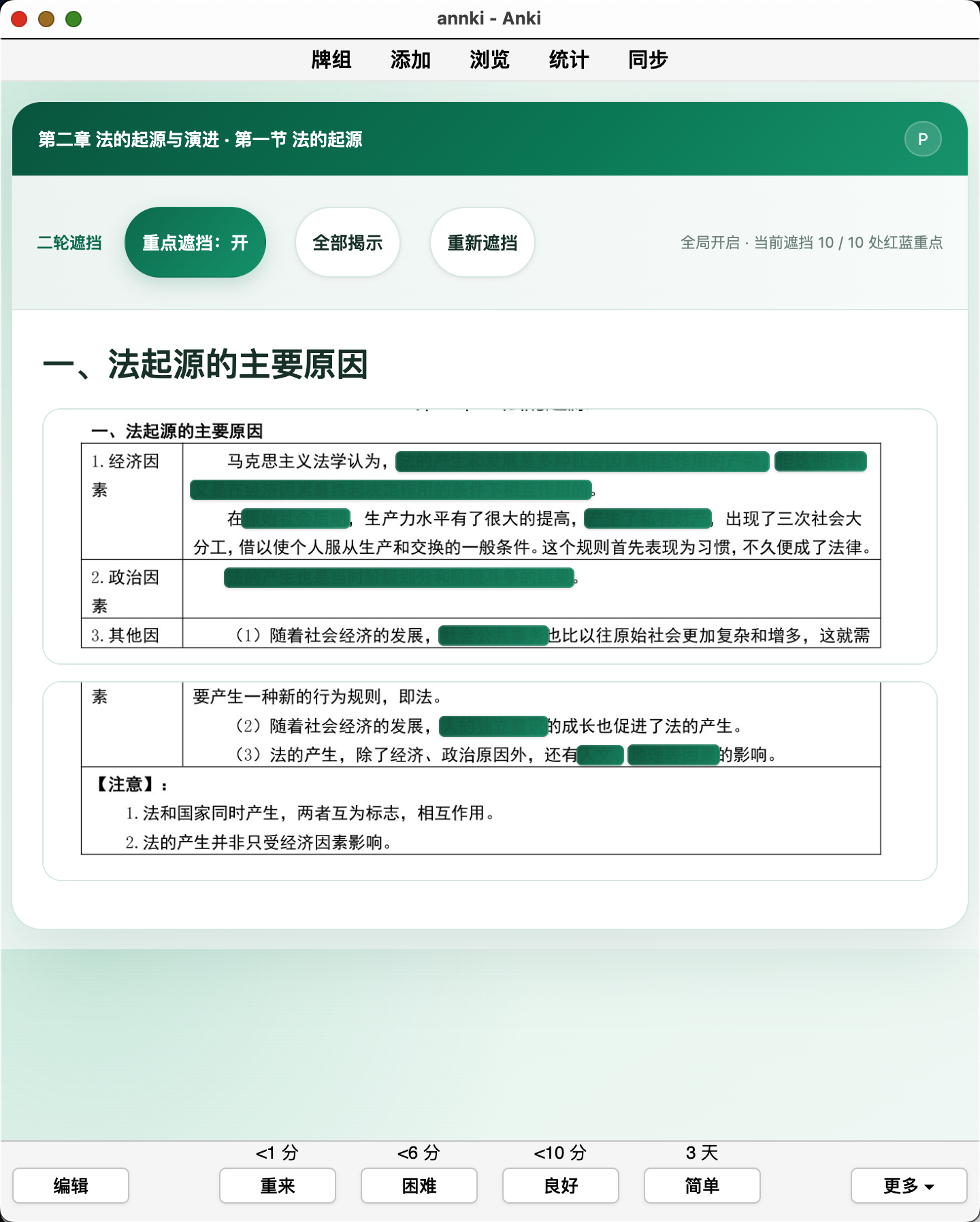The width and height of the screenshot is (980, 1222).
Task: Click the 重新遮挡 button
Action: click(x=482, y=242)
